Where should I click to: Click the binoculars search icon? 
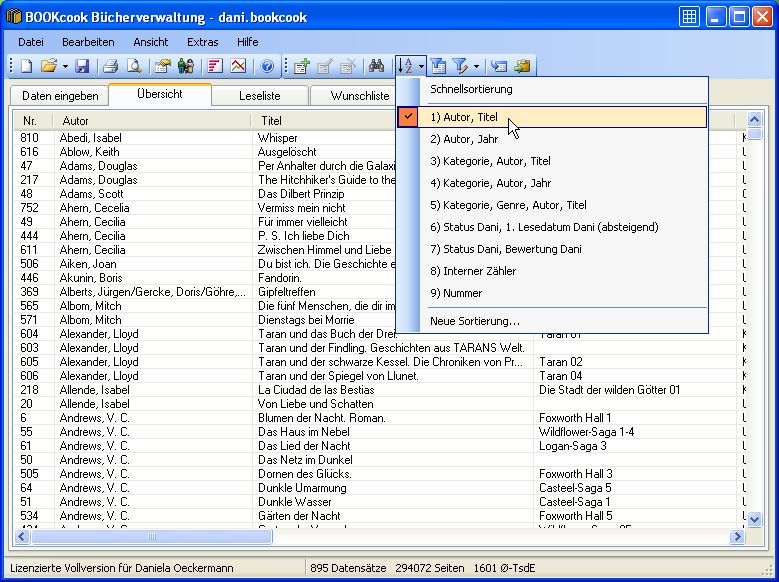point(377,66)
